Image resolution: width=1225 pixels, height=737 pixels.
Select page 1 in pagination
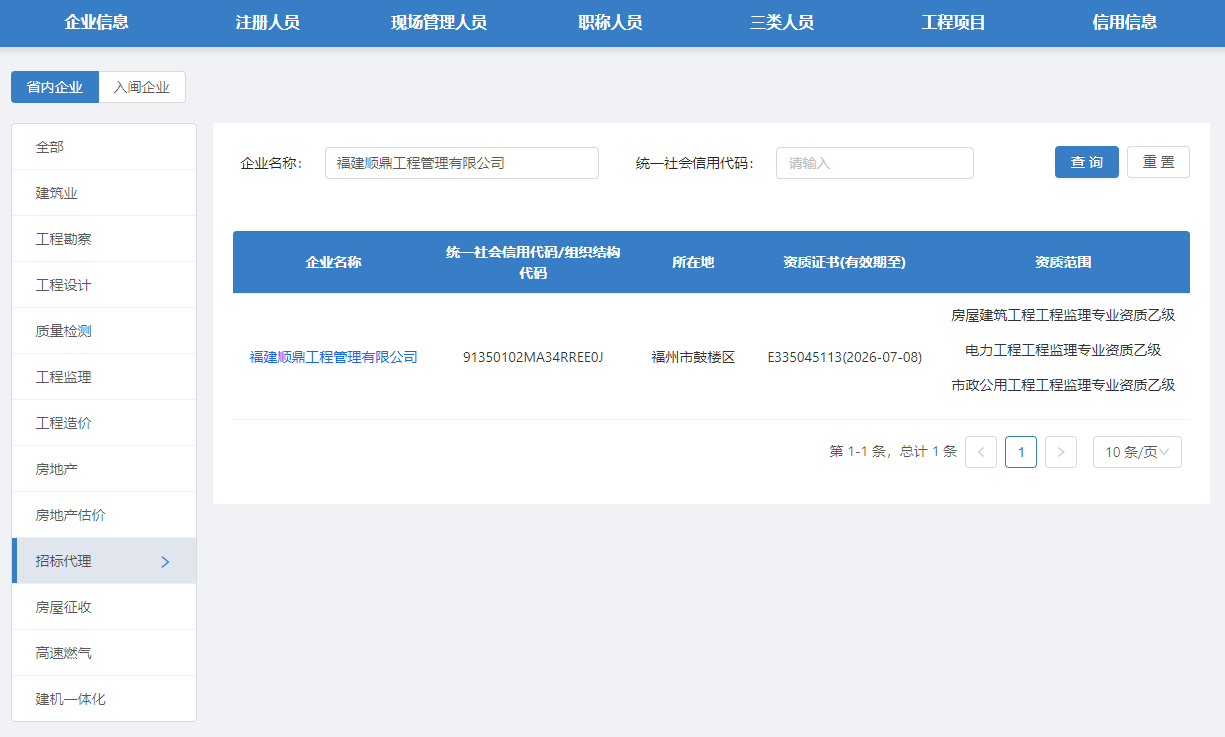click(1020, 452)
